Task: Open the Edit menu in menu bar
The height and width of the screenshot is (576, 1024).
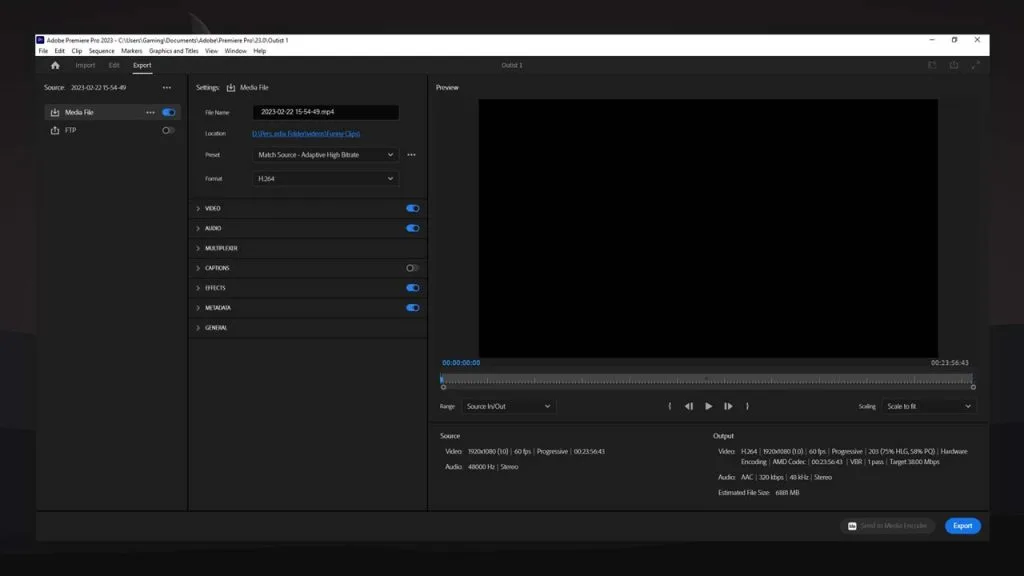Action: click(59, 51)
